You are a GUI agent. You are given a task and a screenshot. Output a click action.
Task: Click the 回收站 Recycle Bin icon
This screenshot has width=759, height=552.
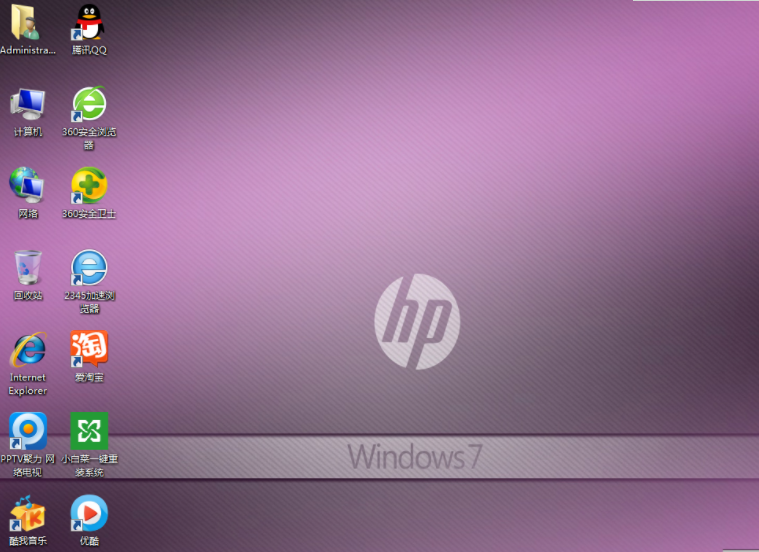28,267
